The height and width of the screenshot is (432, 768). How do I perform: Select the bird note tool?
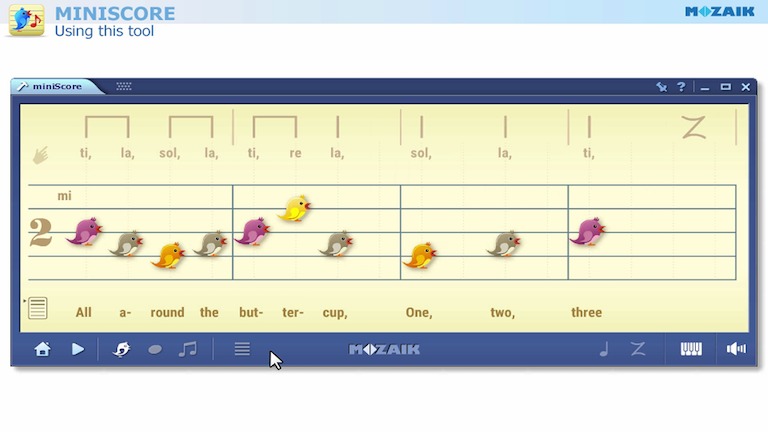click(122, 349)
